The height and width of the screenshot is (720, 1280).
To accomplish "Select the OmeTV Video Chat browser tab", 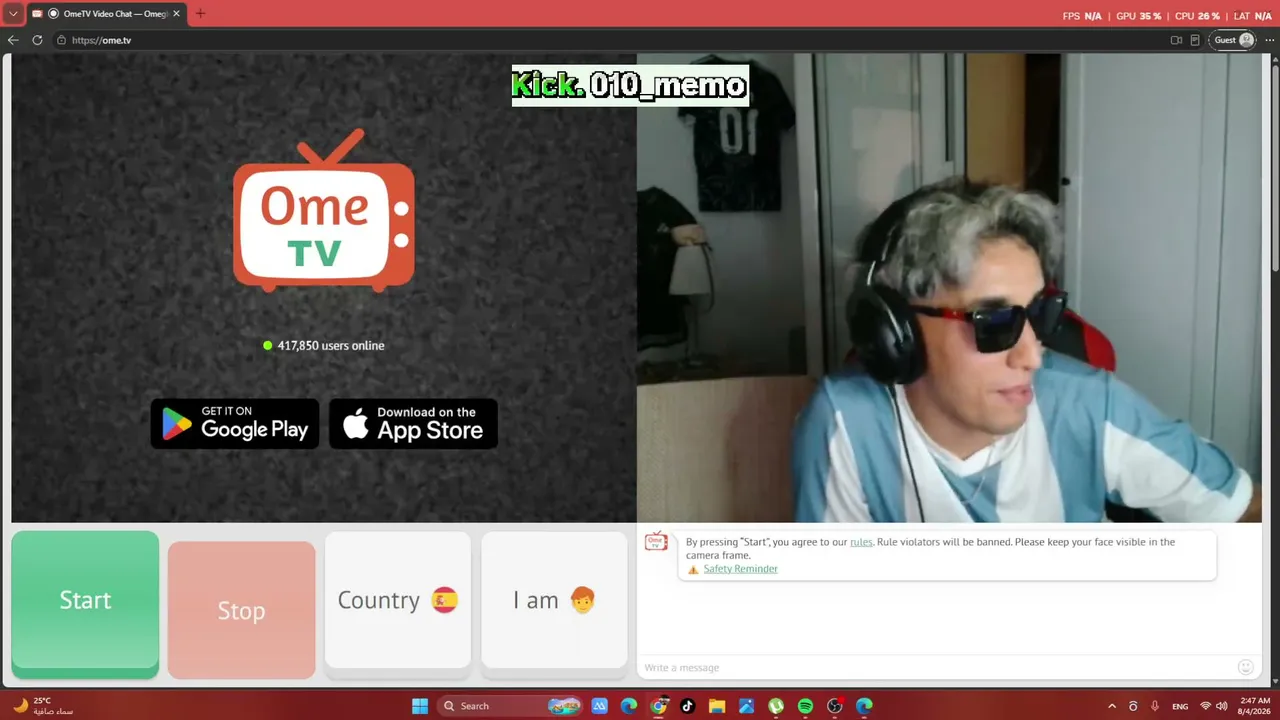I will click(x=106, y=14).
